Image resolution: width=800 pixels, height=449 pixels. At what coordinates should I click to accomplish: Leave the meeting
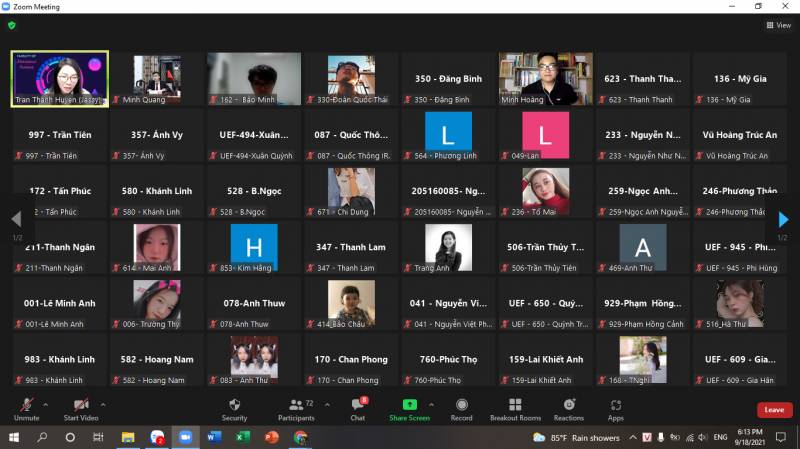click(x=774, y=410)
